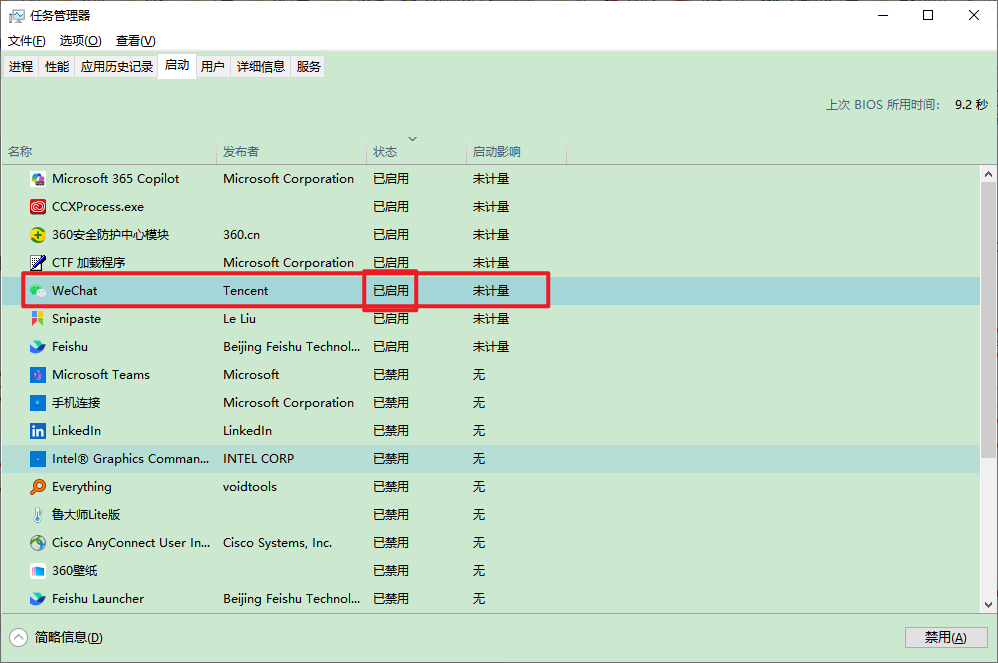Click the Everything magnifier icon

pos(38,487)
